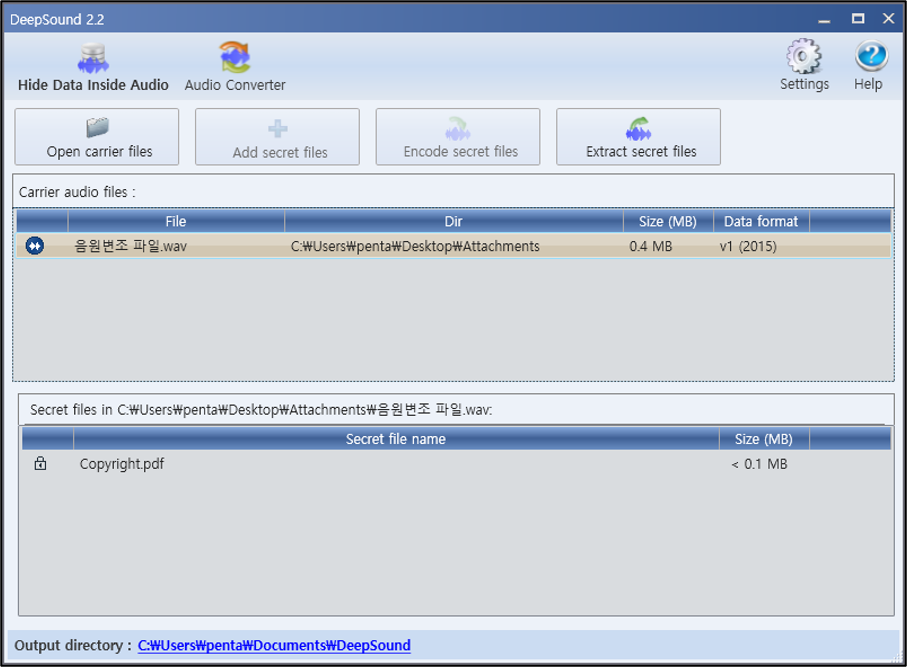This screenshot has height=668, width=908.
Task: Select the 음원변조 파일.wav file name
Action: (131, 246)
